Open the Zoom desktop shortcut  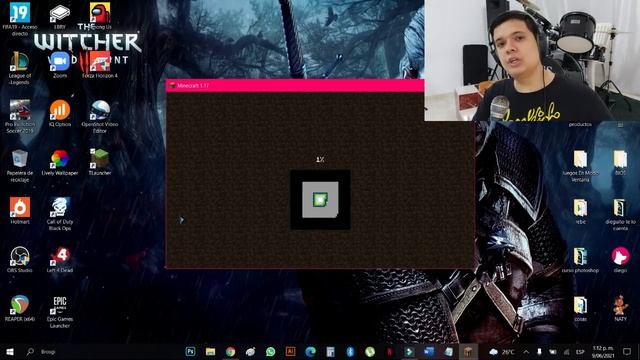(60, 64)
